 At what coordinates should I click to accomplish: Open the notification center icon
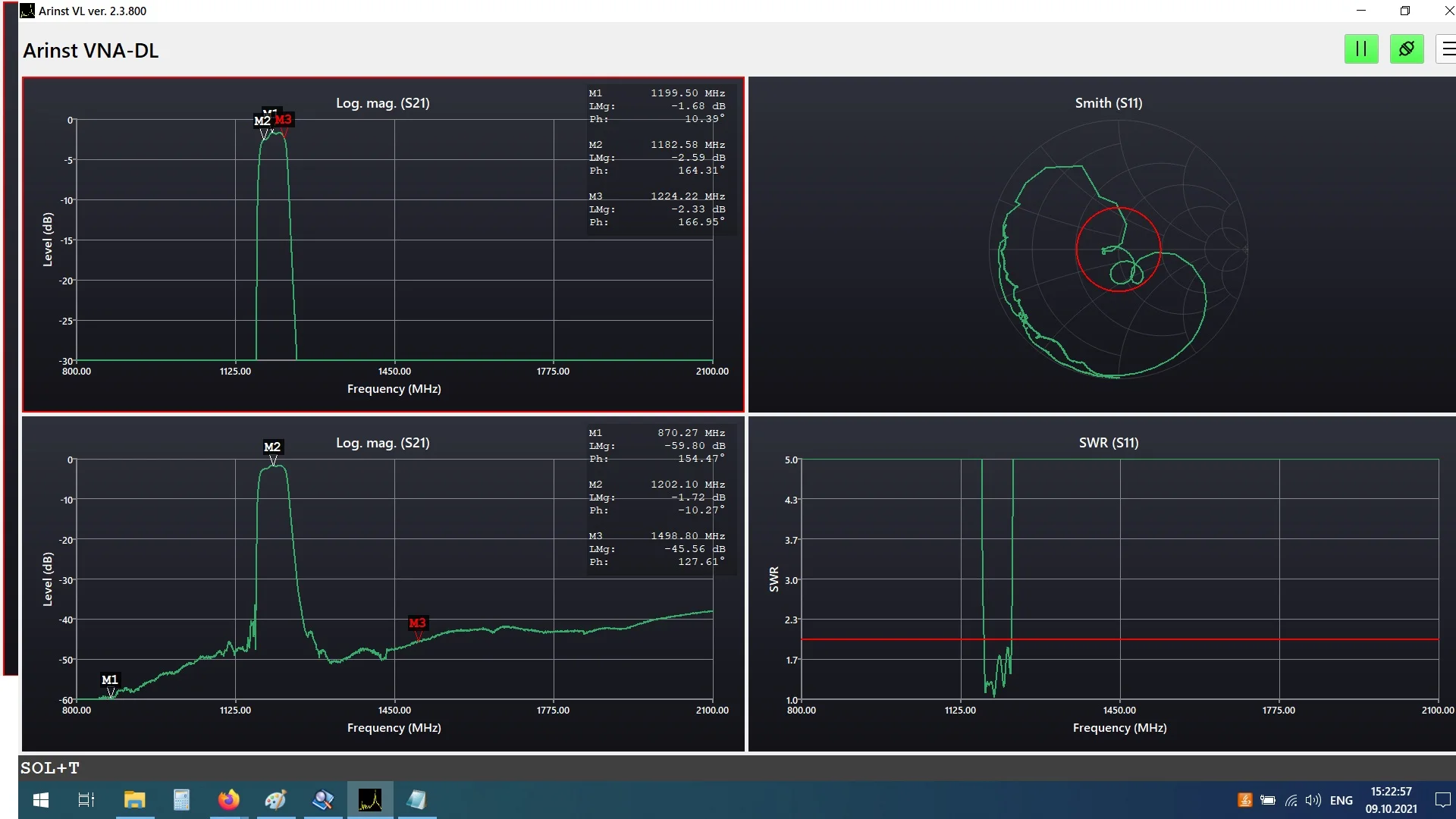[x=1442, y=800]
